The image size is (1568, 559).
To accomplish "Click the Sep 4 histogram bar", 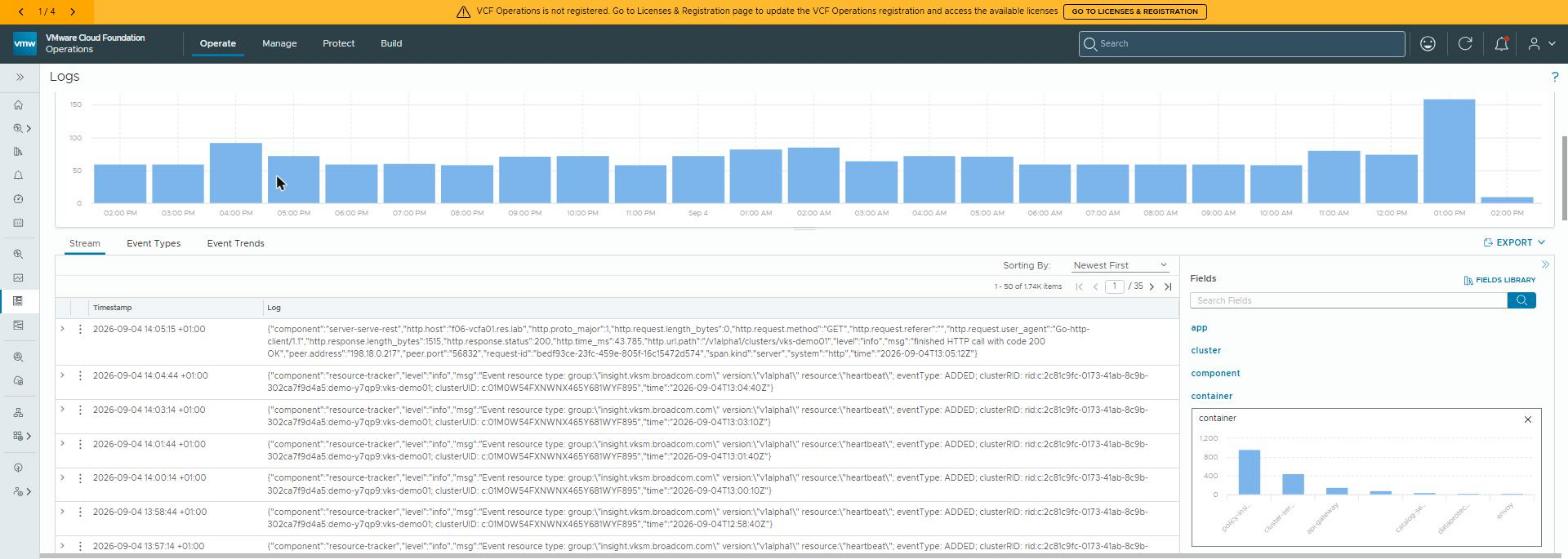I will 698,180.
